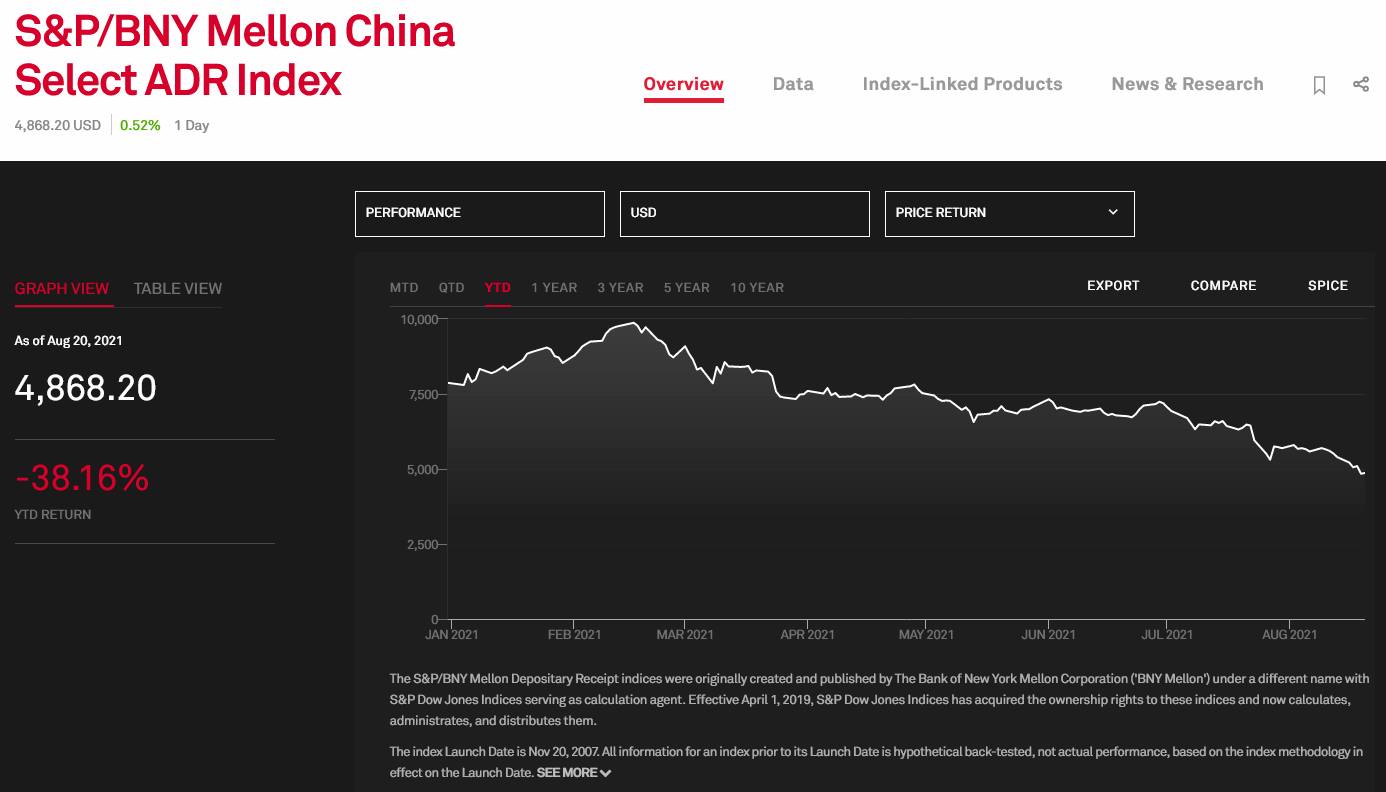This screenshot has width=1386, height=792.
Task: Click the 7,500 y-axis label
Action: click(x=422, y=394)
